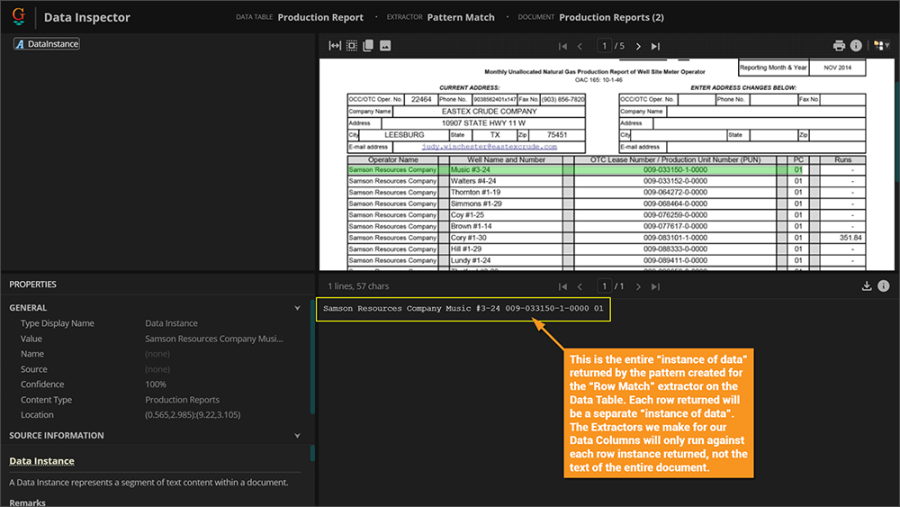Print the document with the printer icon
This screenshot has height=507, width=900.
(x=839, y=46)
